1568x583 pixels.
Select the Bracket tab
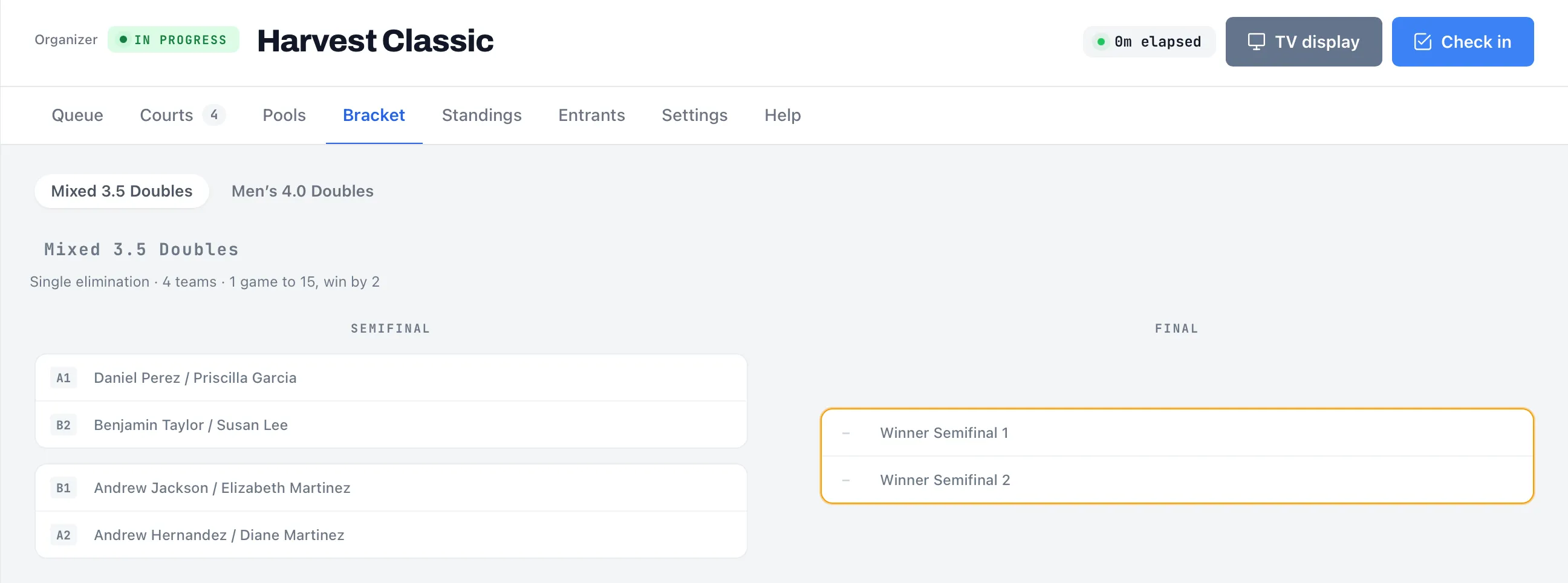pyautogui.click(x=374, y=115)
